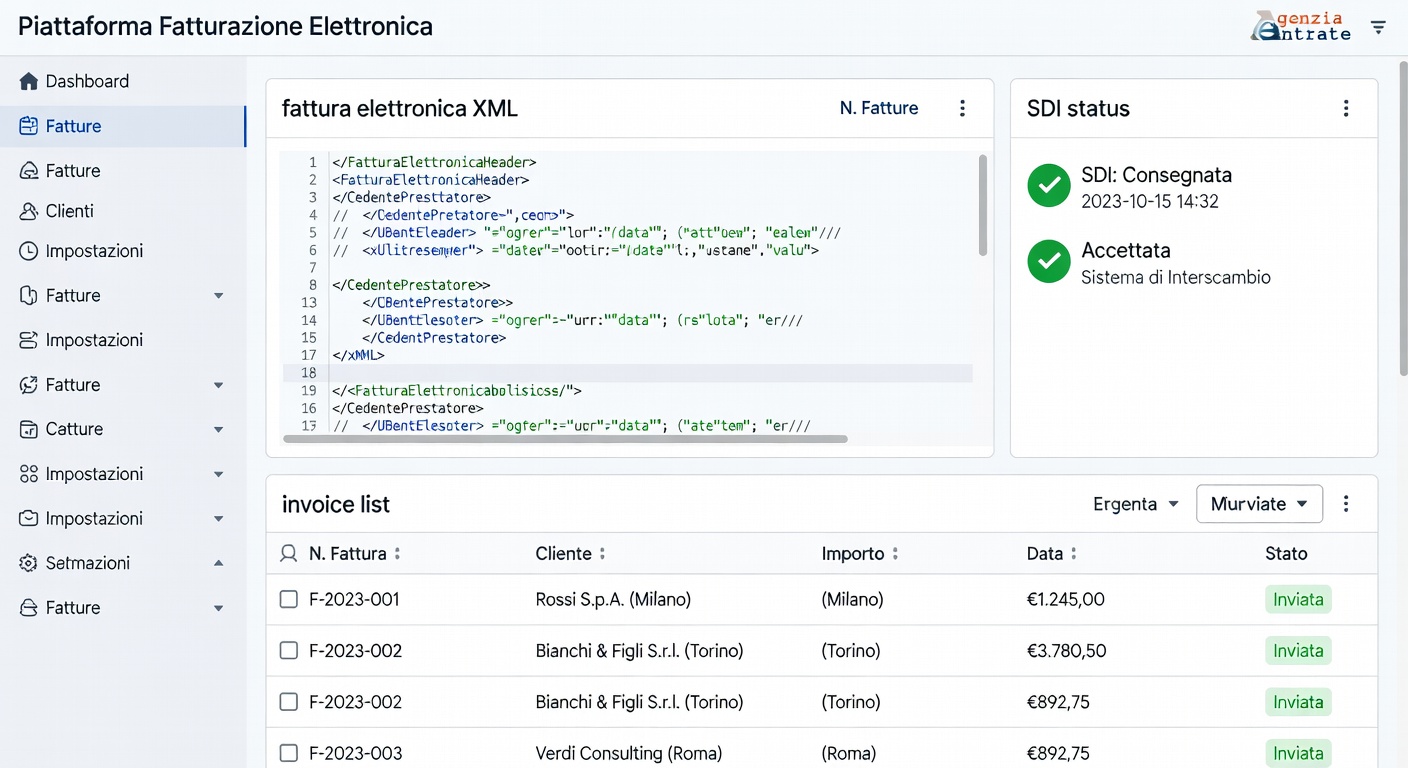
Task: Open Dashboard from the sidebar
Action: pos(87,81)
